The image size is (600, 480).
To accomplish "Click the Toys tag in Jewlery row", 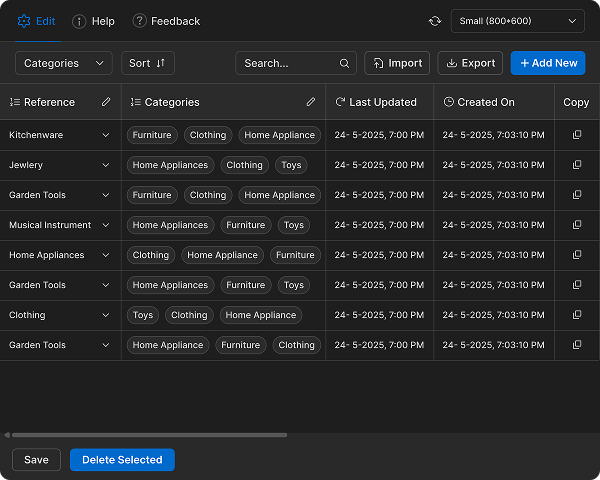I will coord(291,165).
